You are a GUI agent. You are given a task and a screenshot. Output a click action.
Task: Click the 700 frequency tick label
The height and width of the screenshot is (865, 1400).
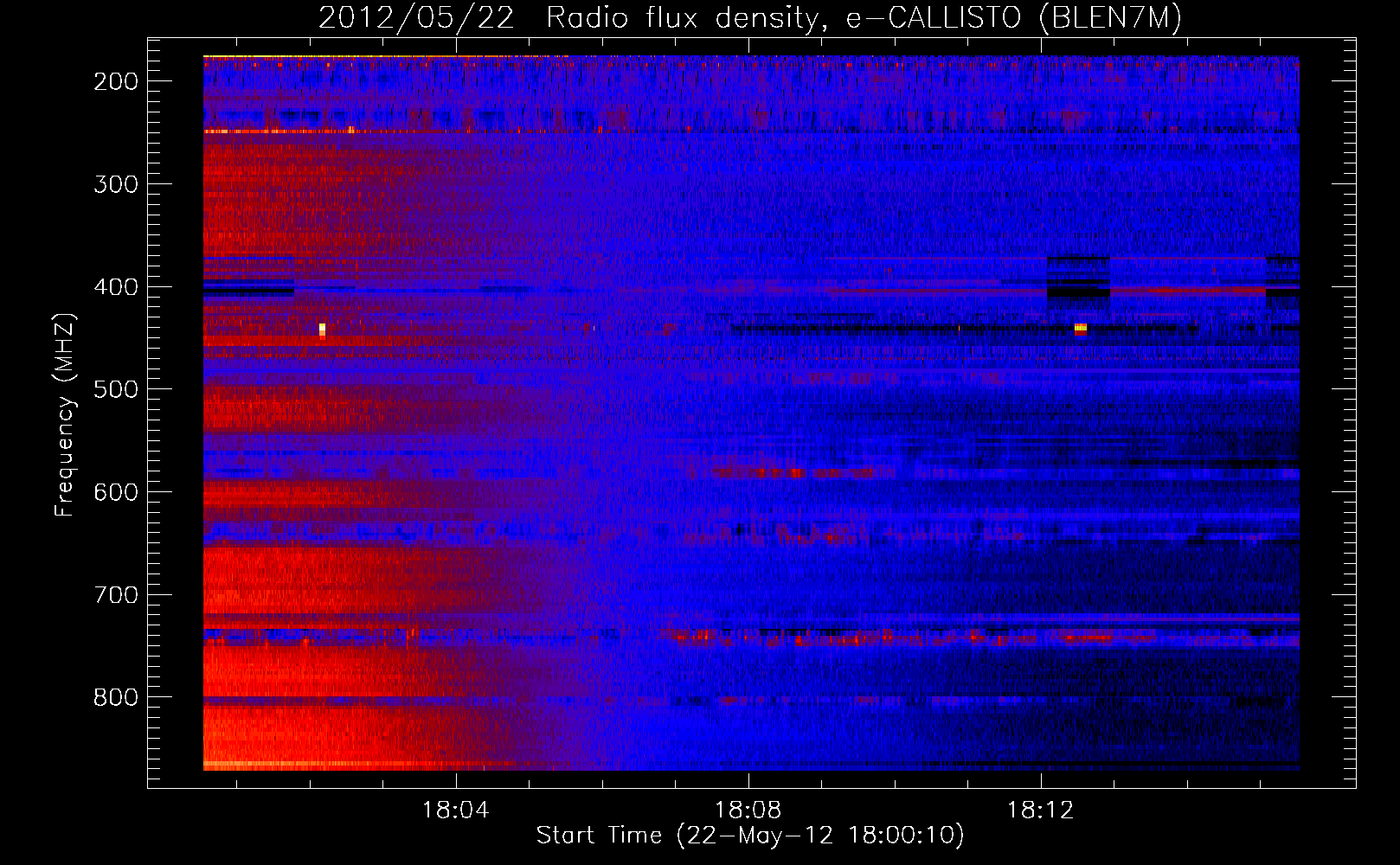click(116, 595)
